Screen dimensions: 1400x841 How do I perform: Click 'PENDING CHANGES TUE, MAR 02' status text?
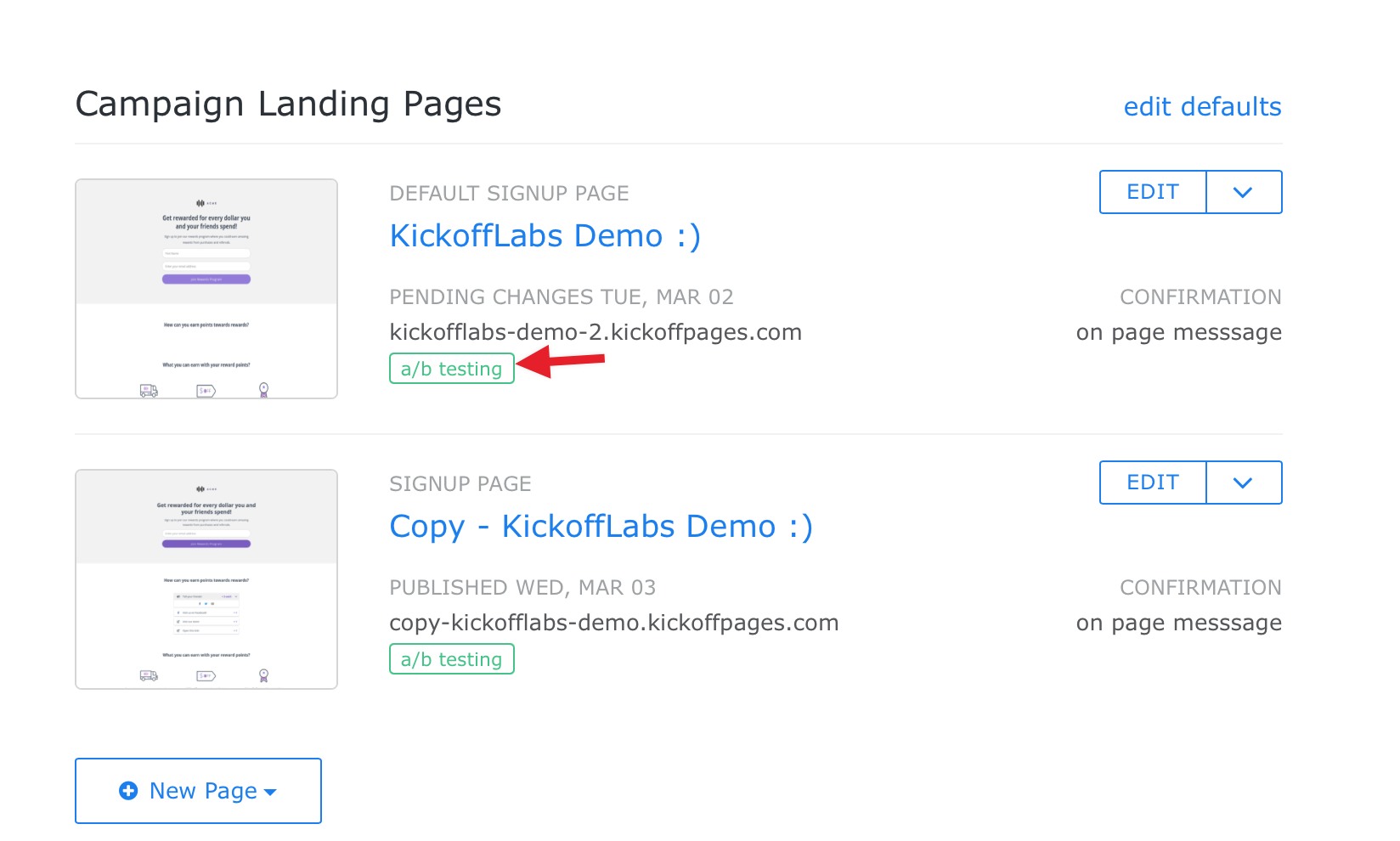pyautogui.click(x=562, y=297)
